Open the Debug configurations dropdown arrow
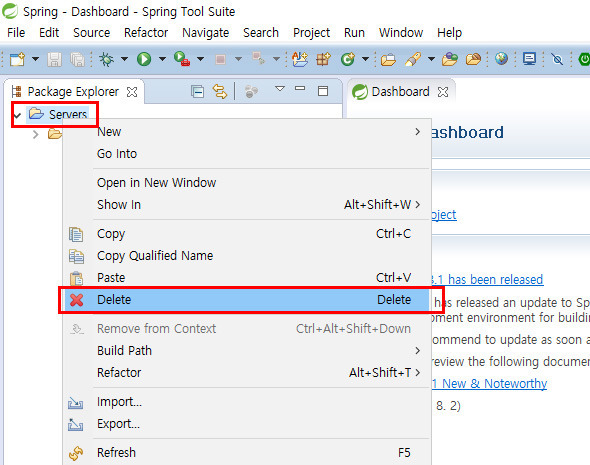590x465 pixels. click(125, 59)
